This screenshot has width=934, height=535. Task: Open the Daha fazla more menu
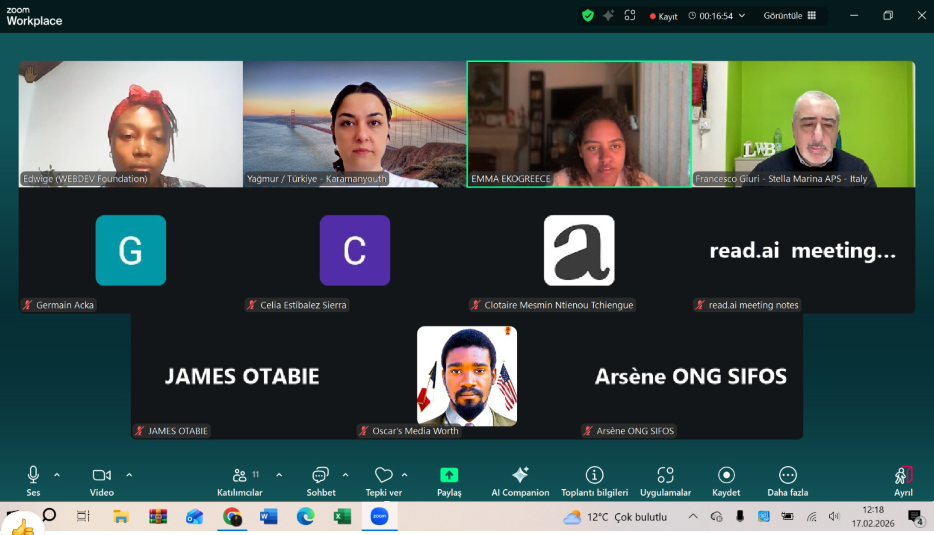click(787, 475)
